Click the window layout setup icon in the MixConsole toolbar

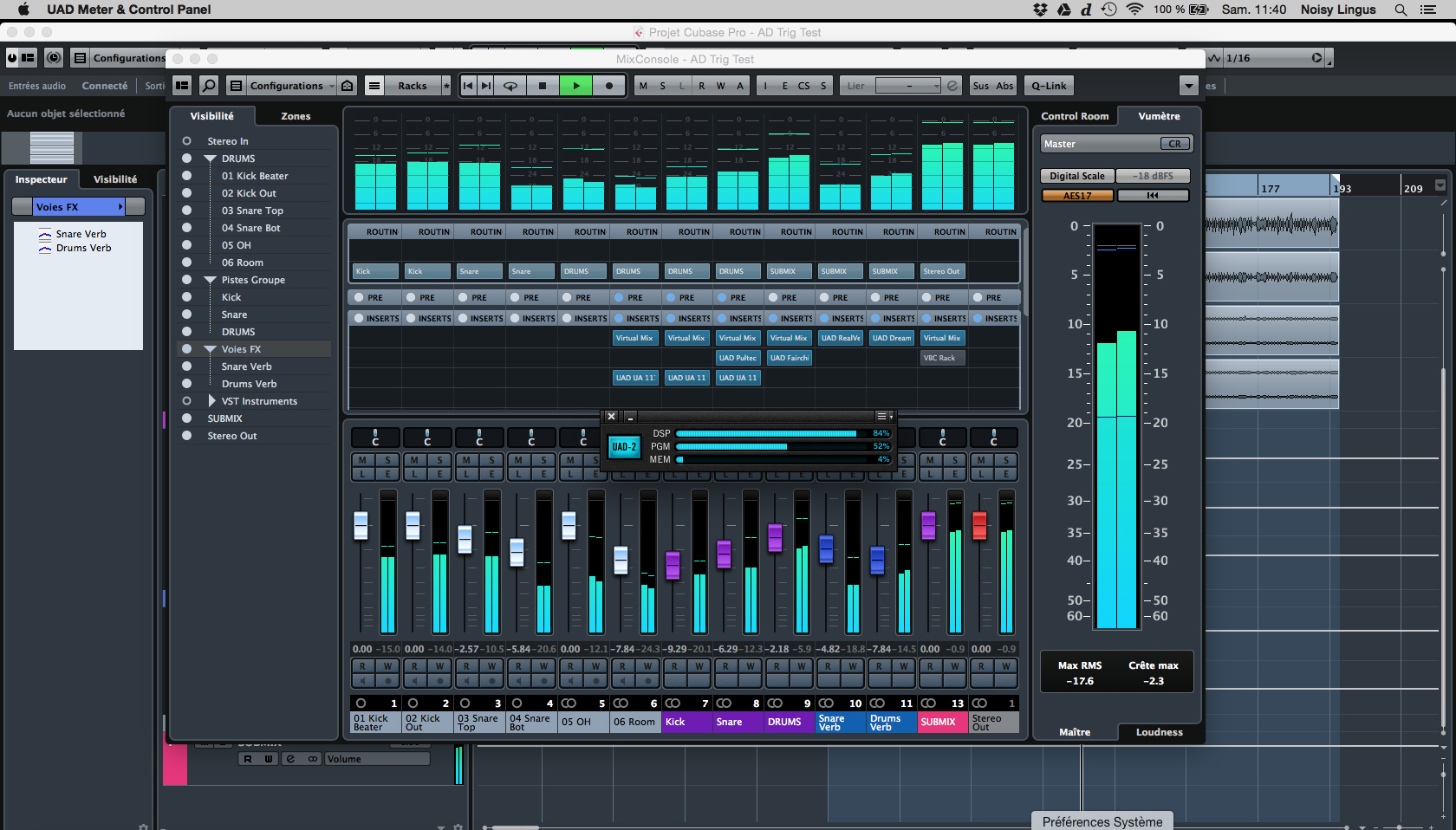181,85
